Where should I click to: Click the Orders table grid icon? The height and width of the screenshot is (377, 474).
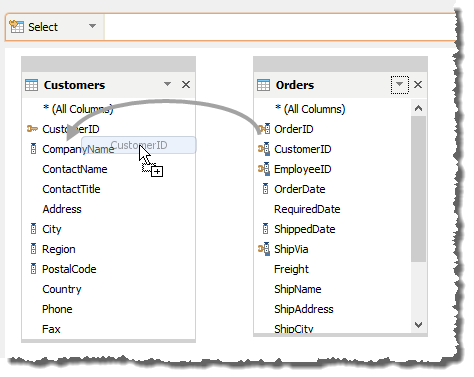click(263, 85)
